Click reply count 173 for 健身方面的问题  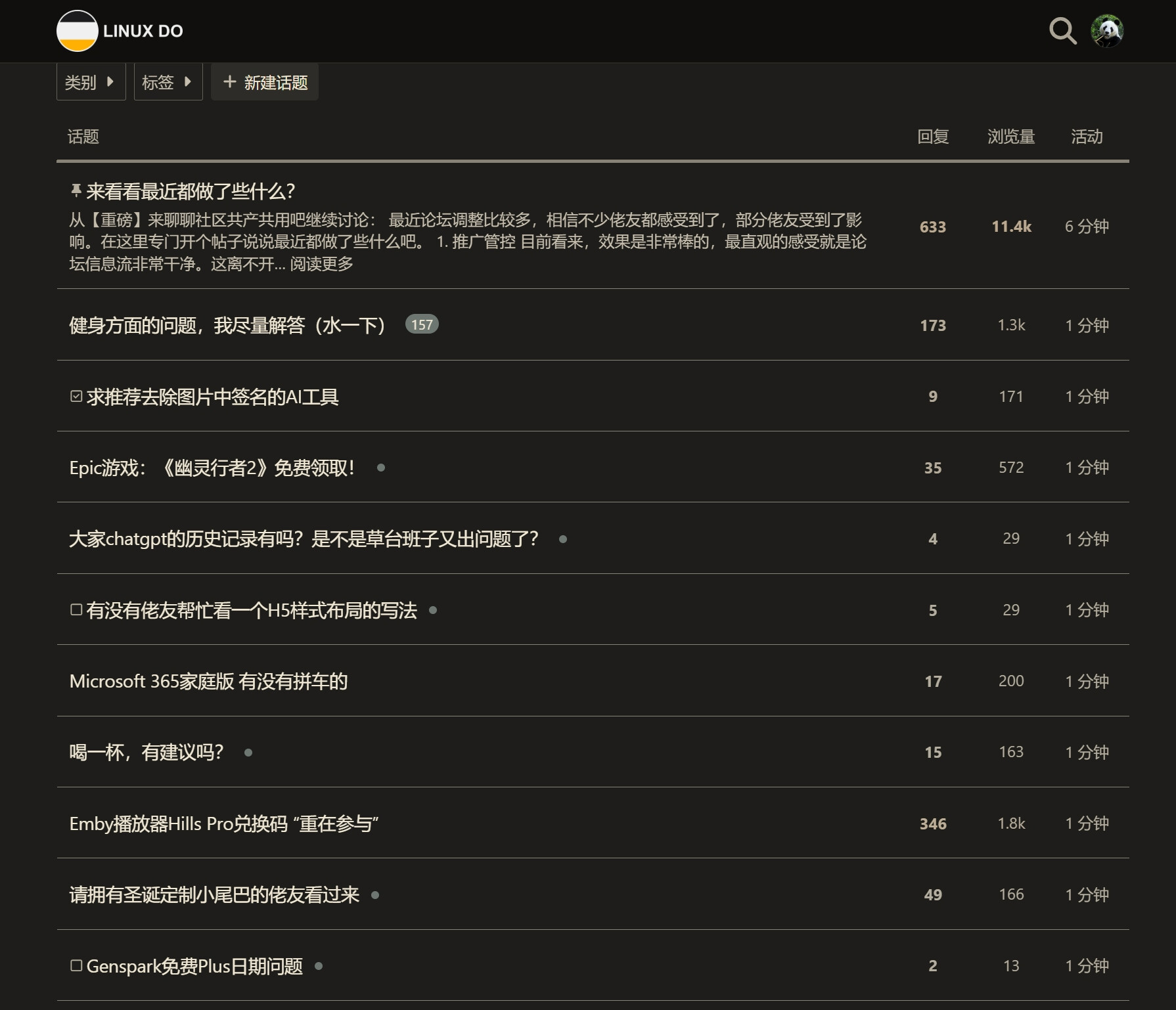(933, 325)
